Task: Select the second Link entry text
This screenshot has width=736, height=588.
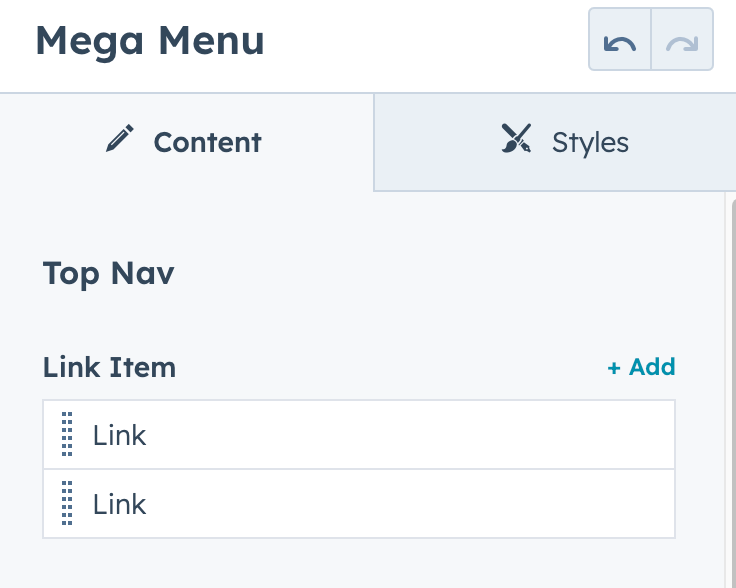Action: click(x=120, y=504)
